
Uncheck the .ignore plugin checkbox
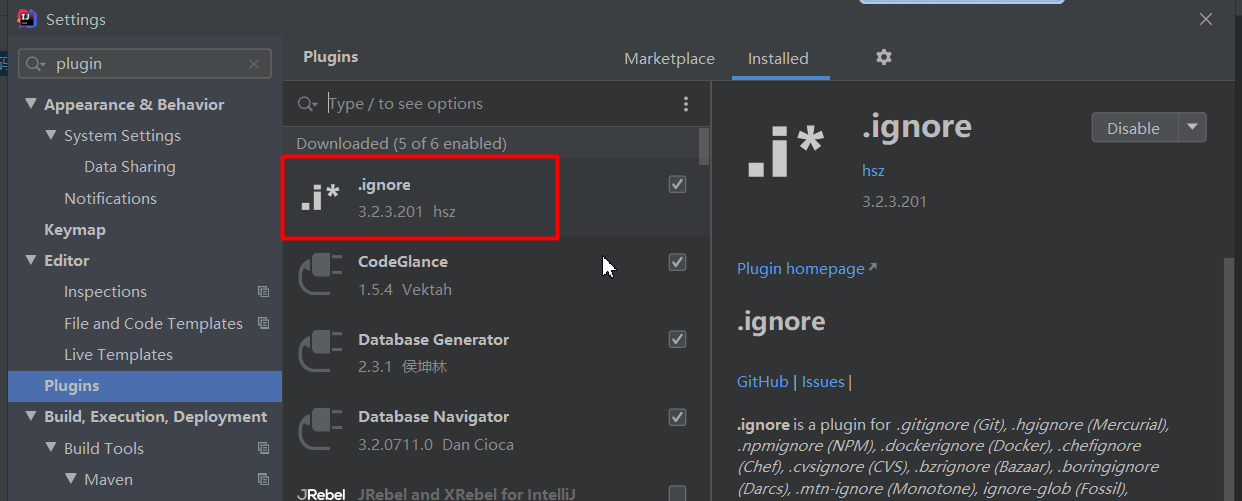(x=677, y=185)
